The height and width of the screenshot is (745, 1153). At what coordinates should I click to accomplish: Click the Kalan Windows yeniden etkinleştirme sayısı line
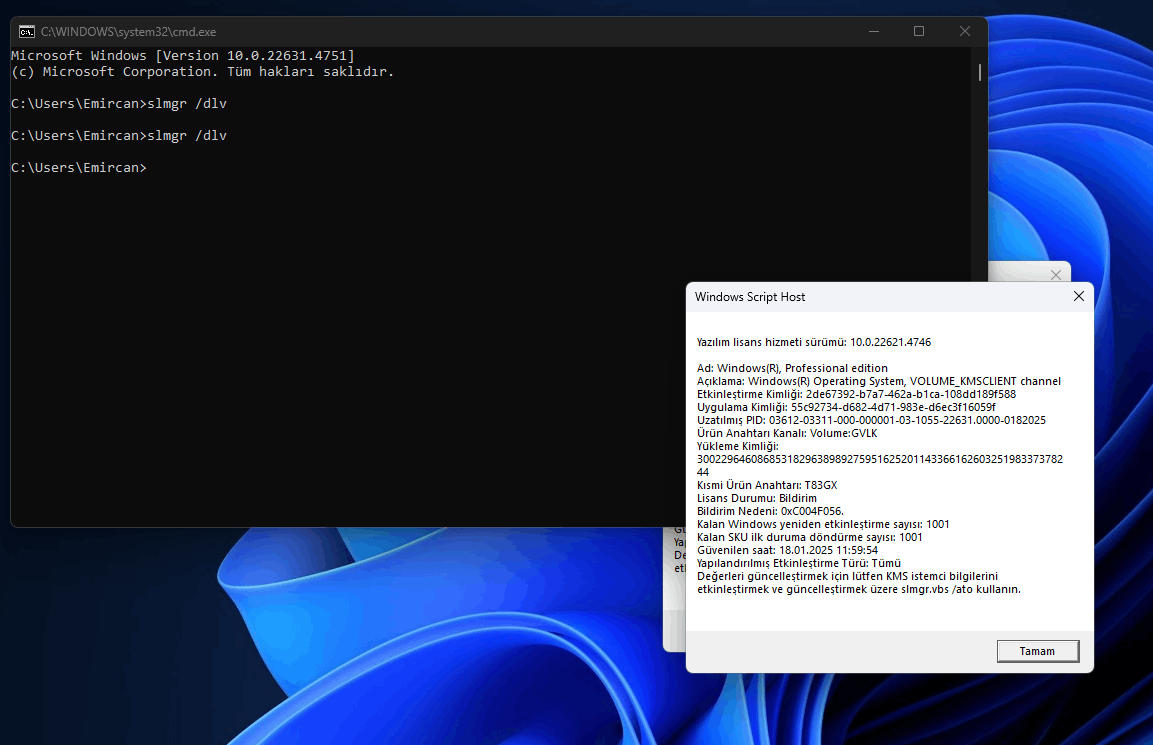(823, 524)
